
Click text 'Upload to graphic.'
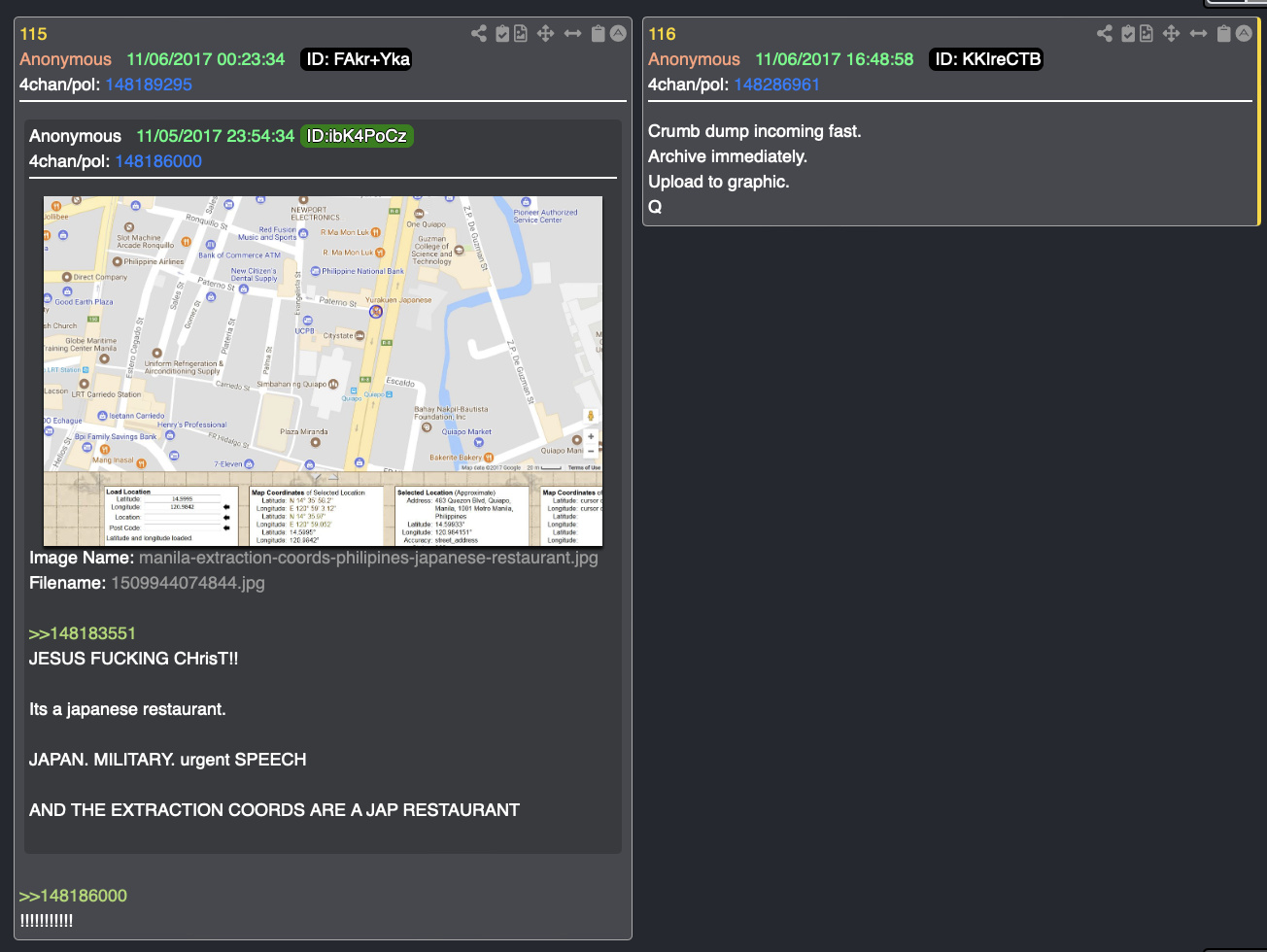tap(719, 182)
